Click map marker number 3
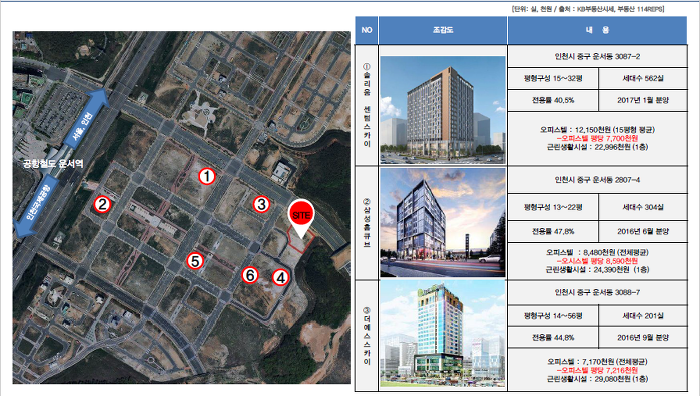This screenshot has height=396, width=700. coord(261,204)
